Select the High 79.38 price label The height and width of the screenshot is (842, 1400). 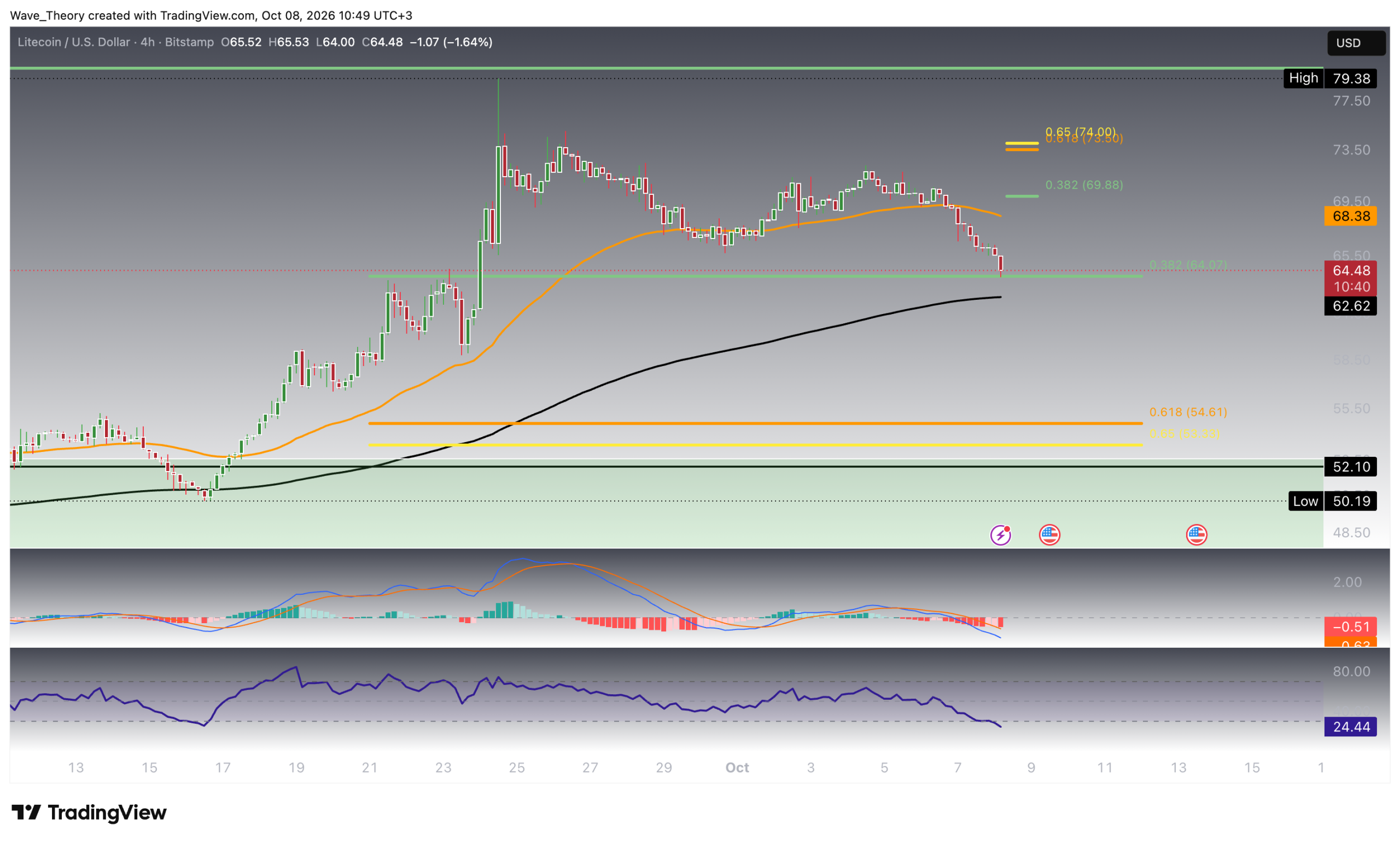coord(1329,78)
